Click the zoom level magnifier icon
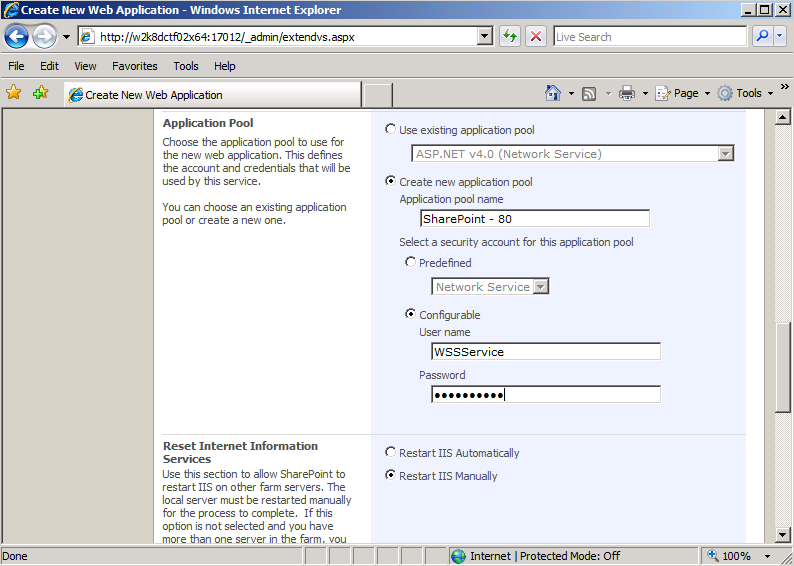 (712, 555)
